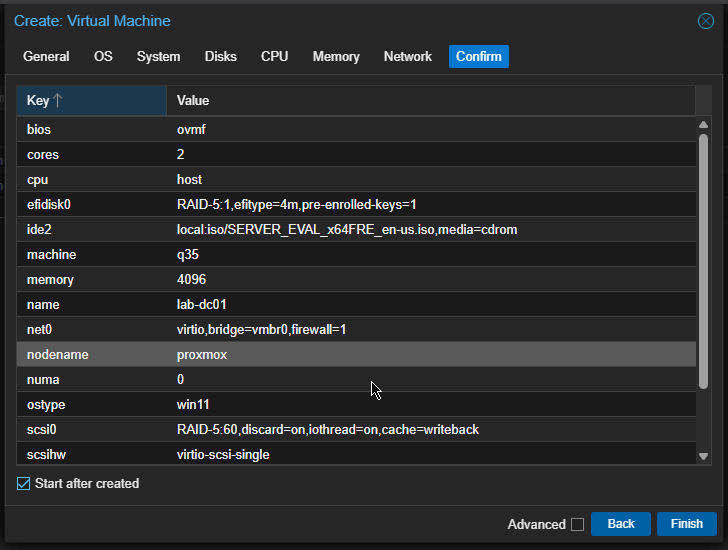The image size is (728, 550).
Task: Select the cores row key
Action: pos(91,155)
